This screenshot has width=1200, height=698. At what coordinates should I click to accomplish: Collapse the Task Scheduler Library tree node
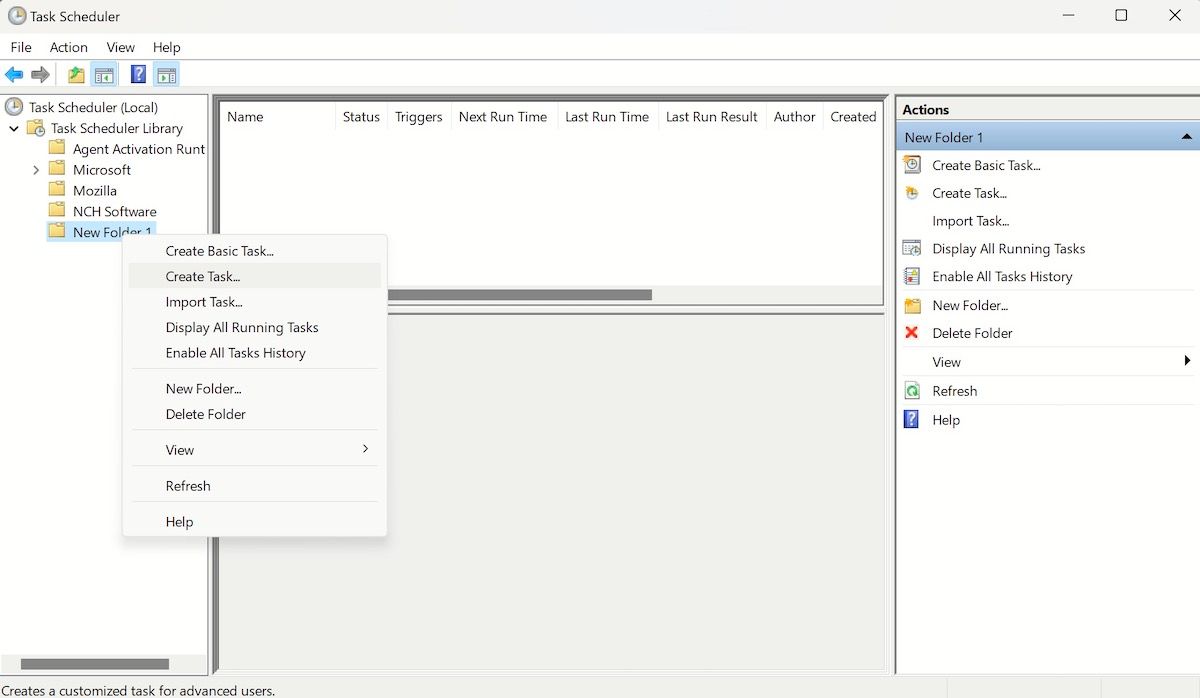click(x=14, y=128)
